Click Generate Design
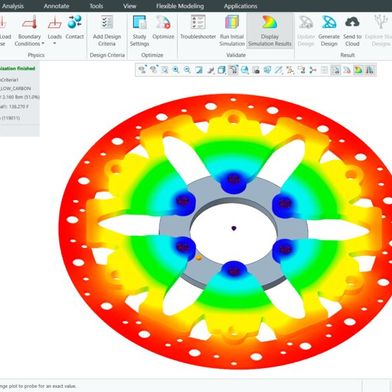 pos(329,31)
